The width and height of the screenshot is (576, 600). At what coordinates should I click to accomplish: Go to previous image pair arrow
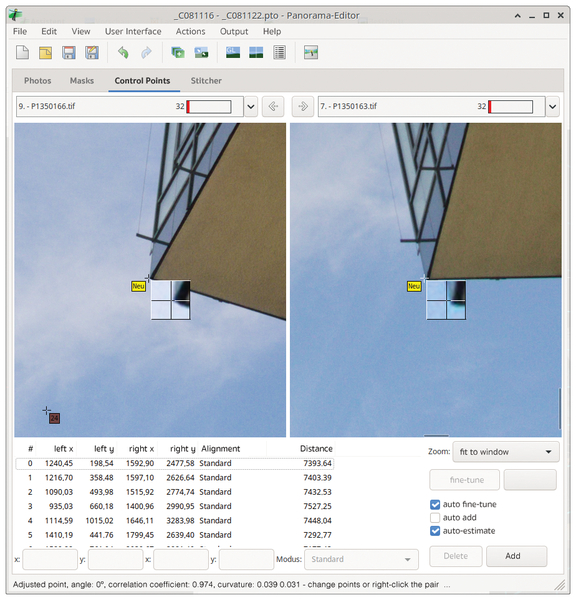[x=273, y=106]
